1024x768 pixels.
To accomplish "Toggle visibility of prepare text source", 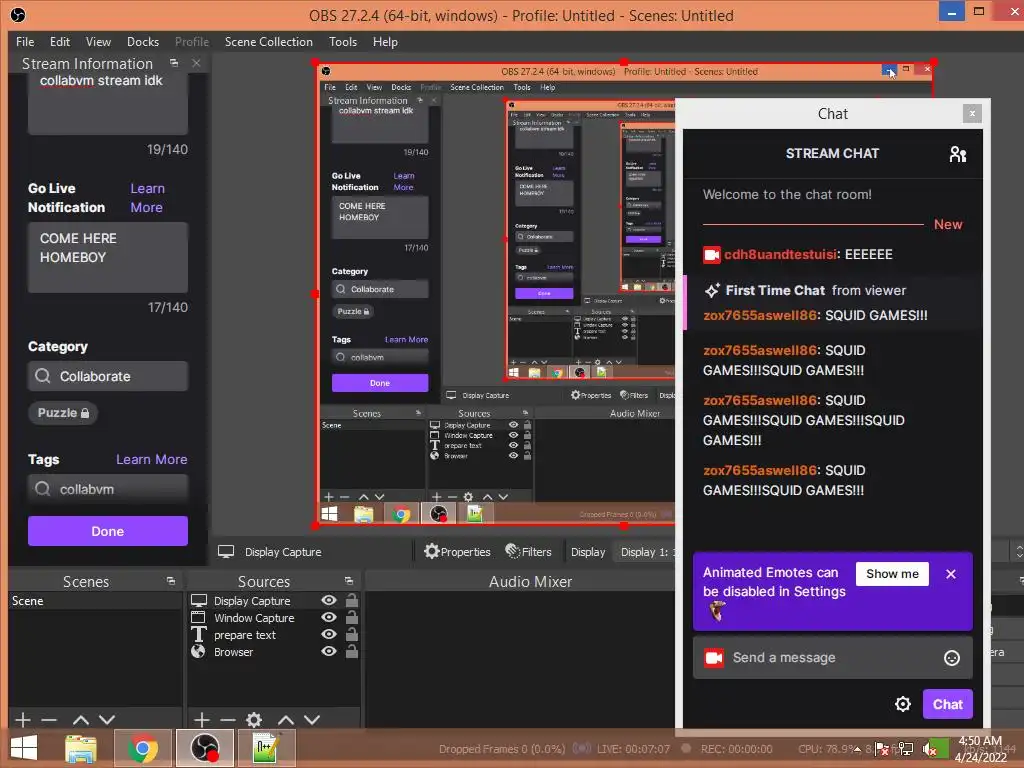I will pyautogui.click(x=329, y=634).
